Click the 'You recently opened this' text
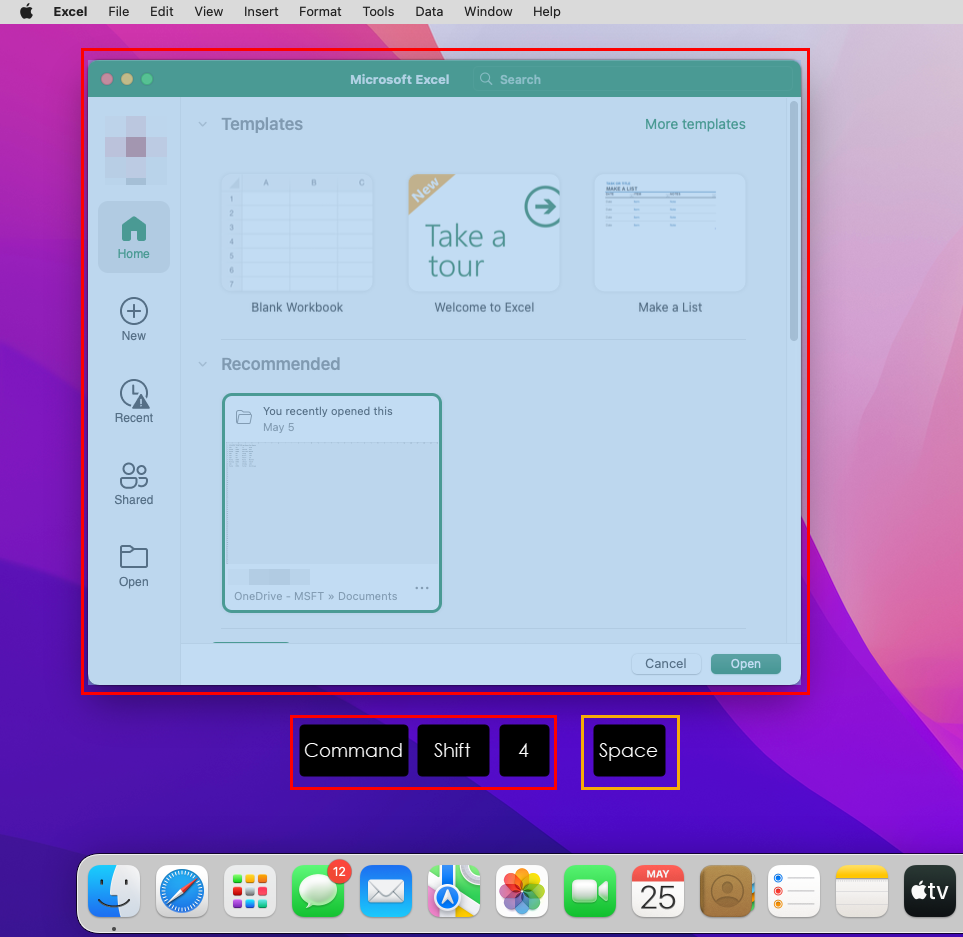This screenshot has height=937, width=963. (x=328, y=411)
